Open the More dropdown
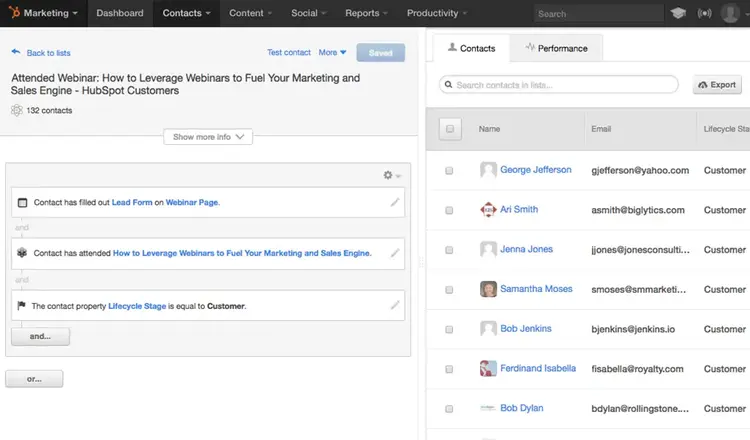The width and height of the screenshot is (750, 440). 332,52
